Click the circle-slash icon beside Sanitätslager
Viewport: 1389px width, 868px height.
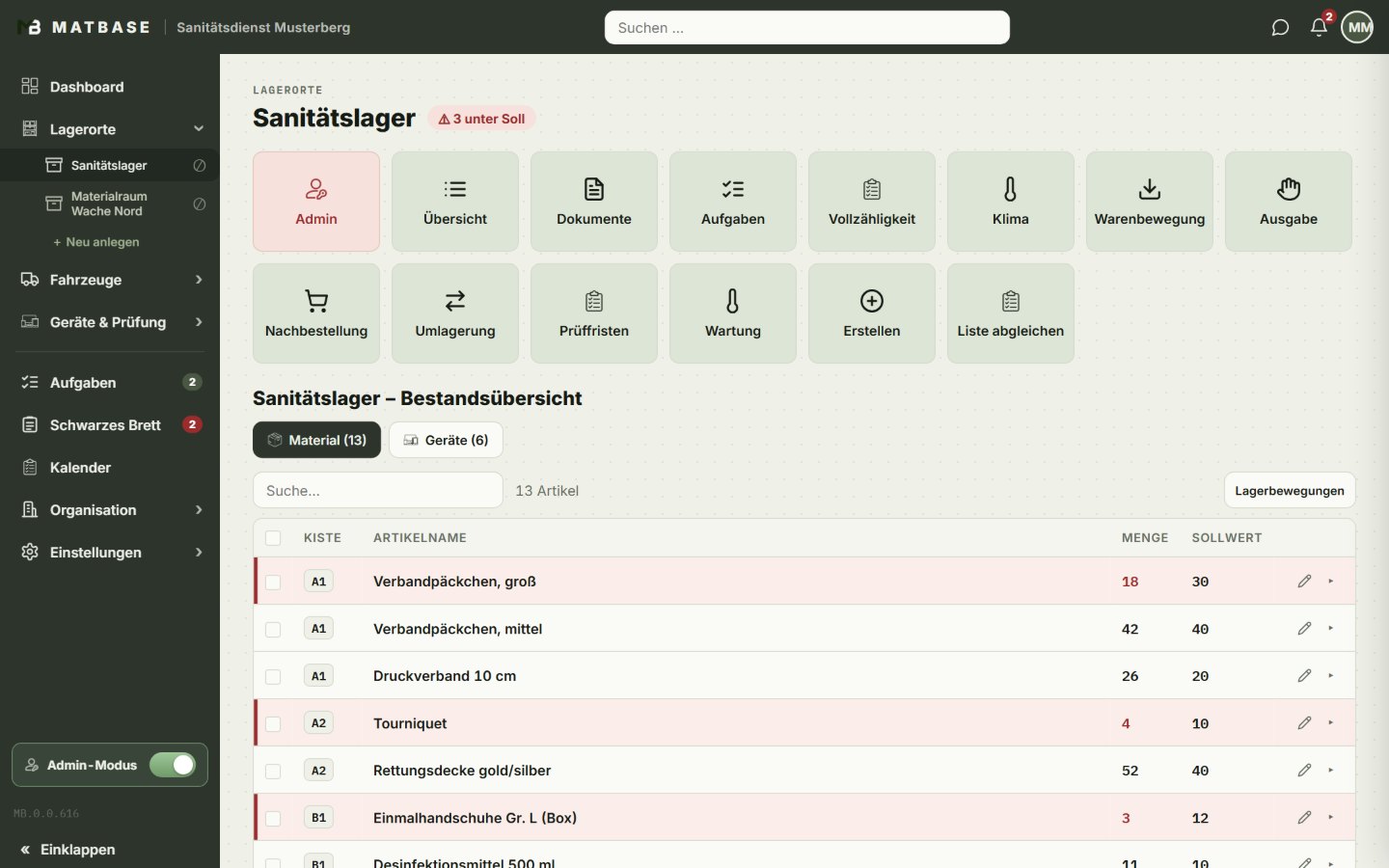(199, 165)
